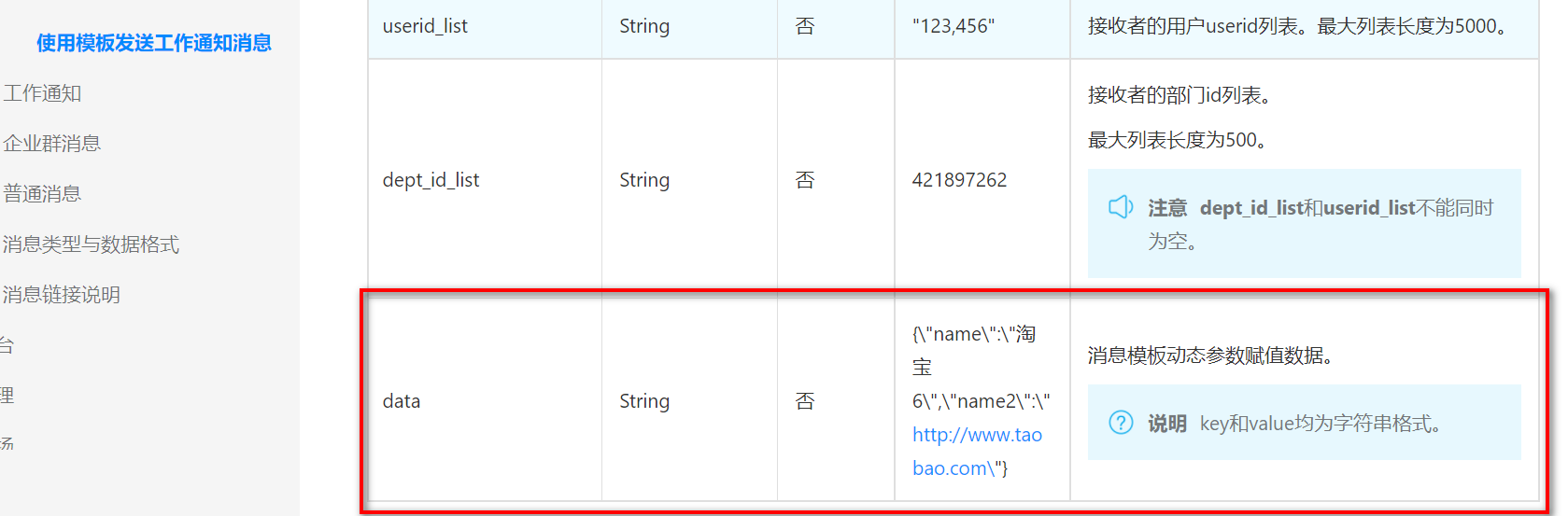Click the example value 421897262
The width and height of the screenshot is (1568, 516).
tap(959, 180)
